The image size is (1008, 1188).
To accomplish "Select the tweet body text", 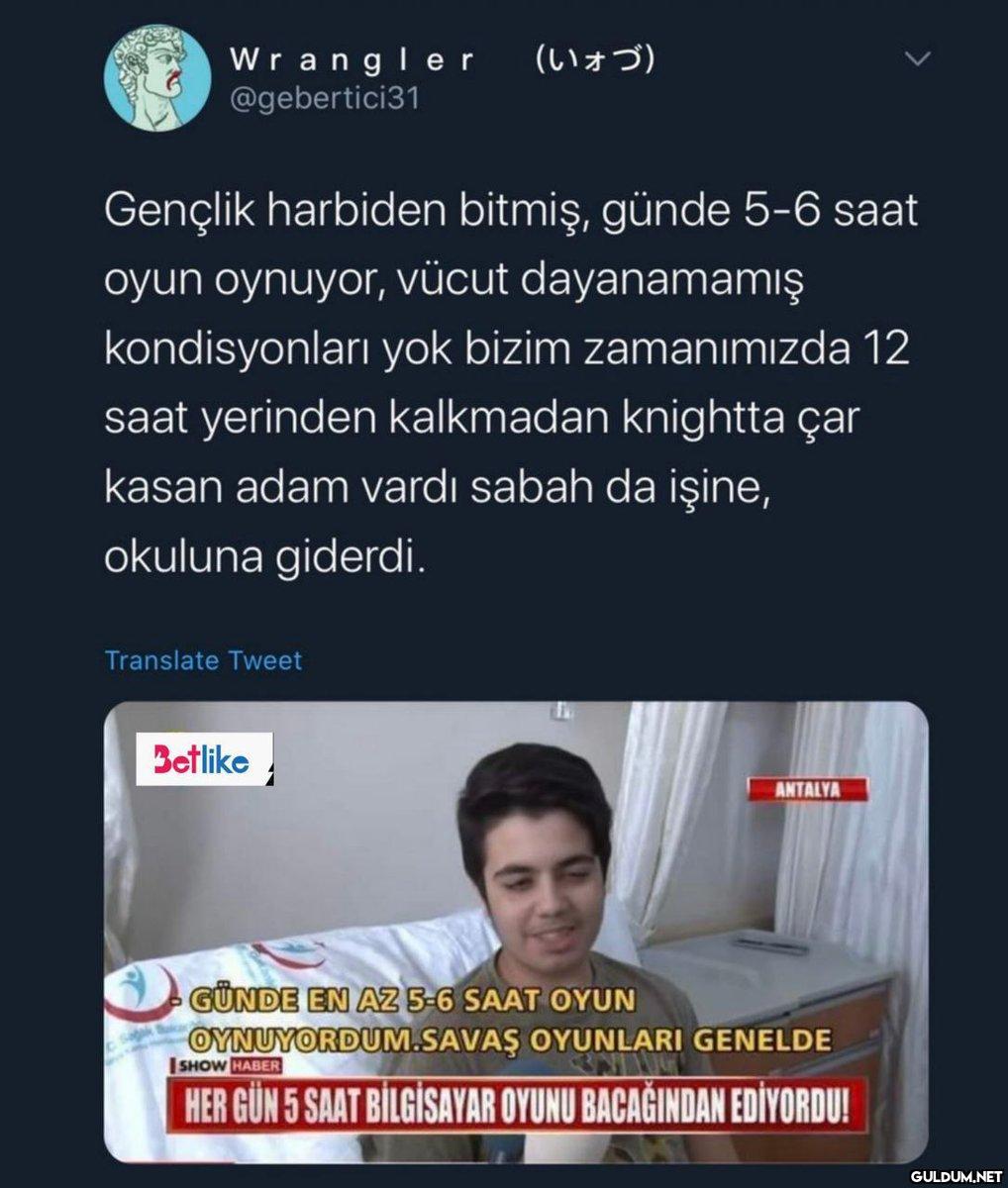I will click(x=511, y=385).
